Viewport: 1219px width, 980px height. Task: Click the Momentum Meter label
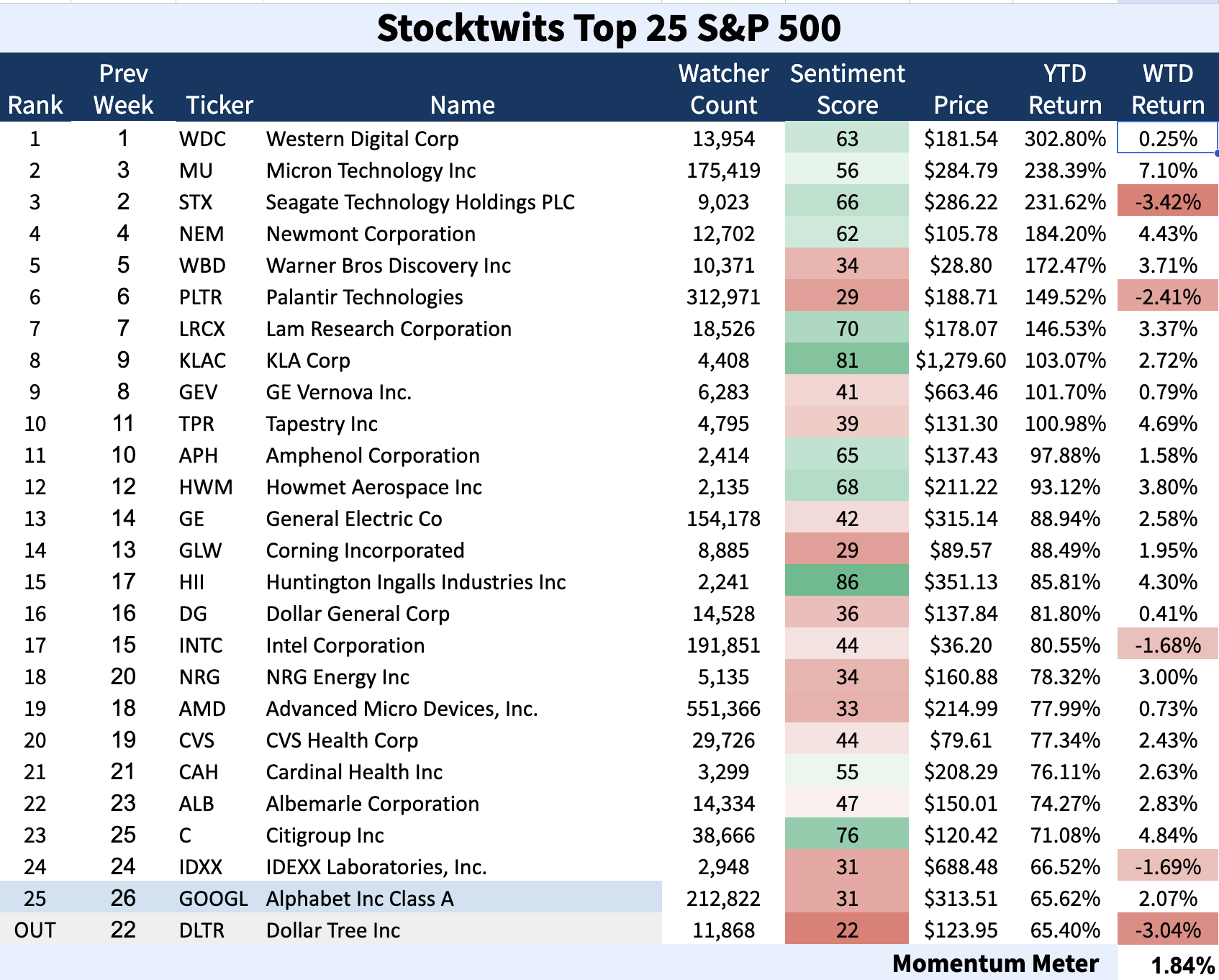(995, 963)
